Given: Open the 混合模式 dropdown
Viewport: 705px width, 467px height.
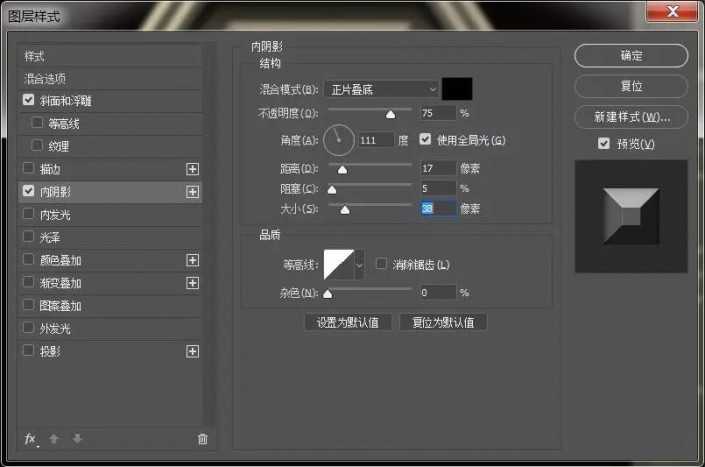Looking at the screenshot, I should 381,89.
